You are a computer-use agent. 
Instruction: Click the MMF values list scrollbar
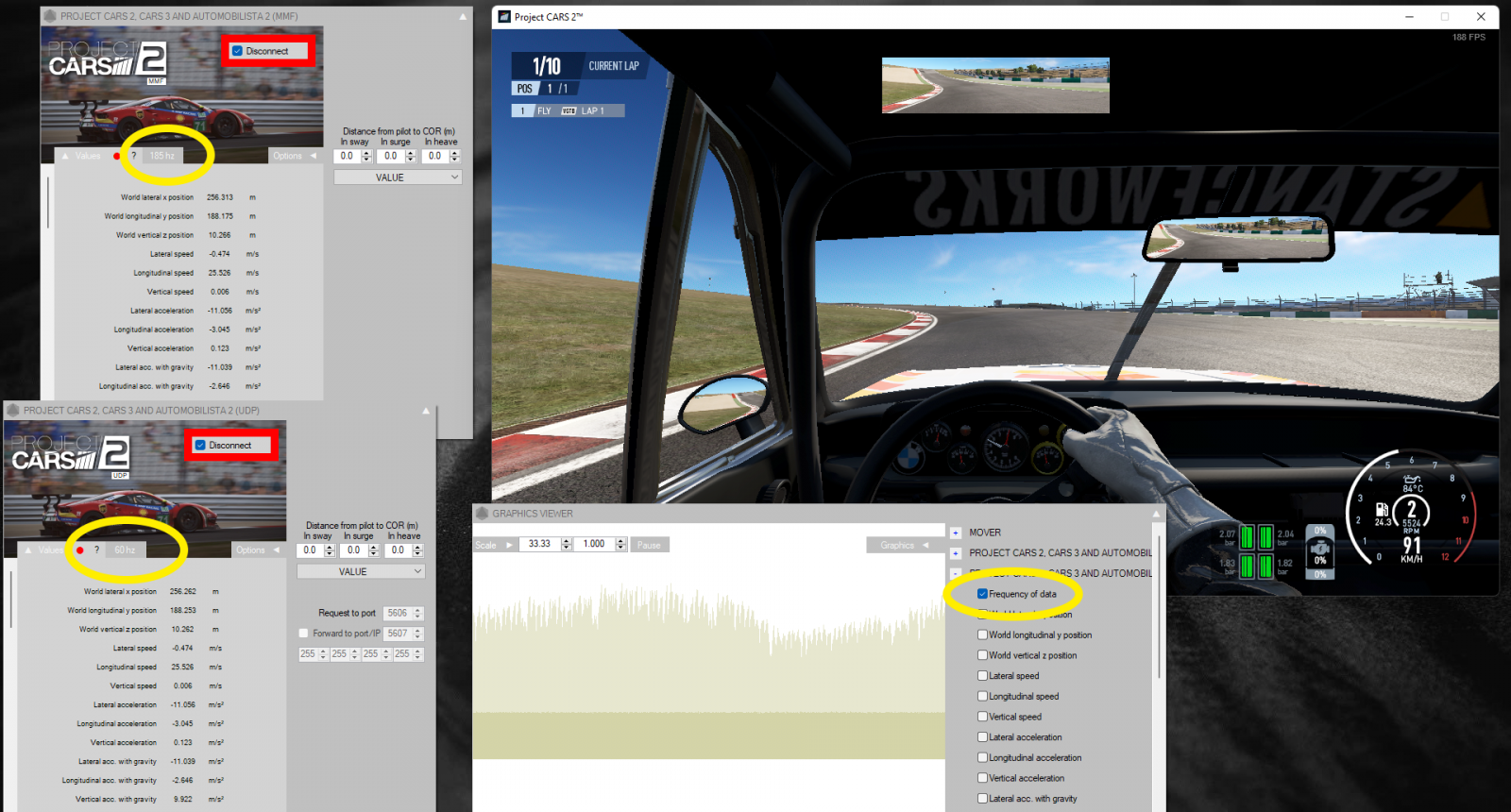coord(48,200)
